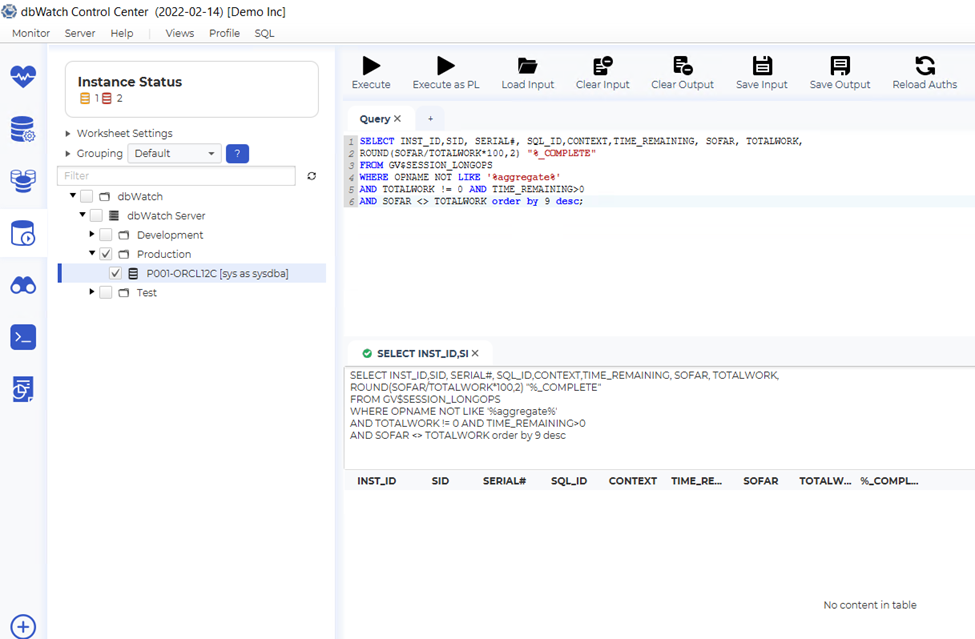Click the plus circle icon at sidebar bottom
The height and width of the screenshot is (639, 975).
pos(23,627)
